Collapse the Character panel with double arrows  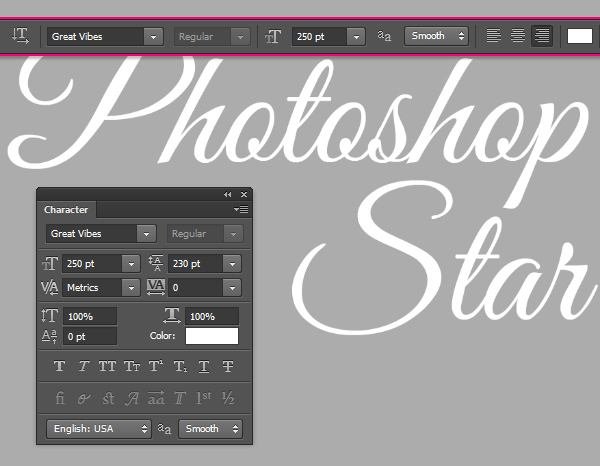point(227,195)
